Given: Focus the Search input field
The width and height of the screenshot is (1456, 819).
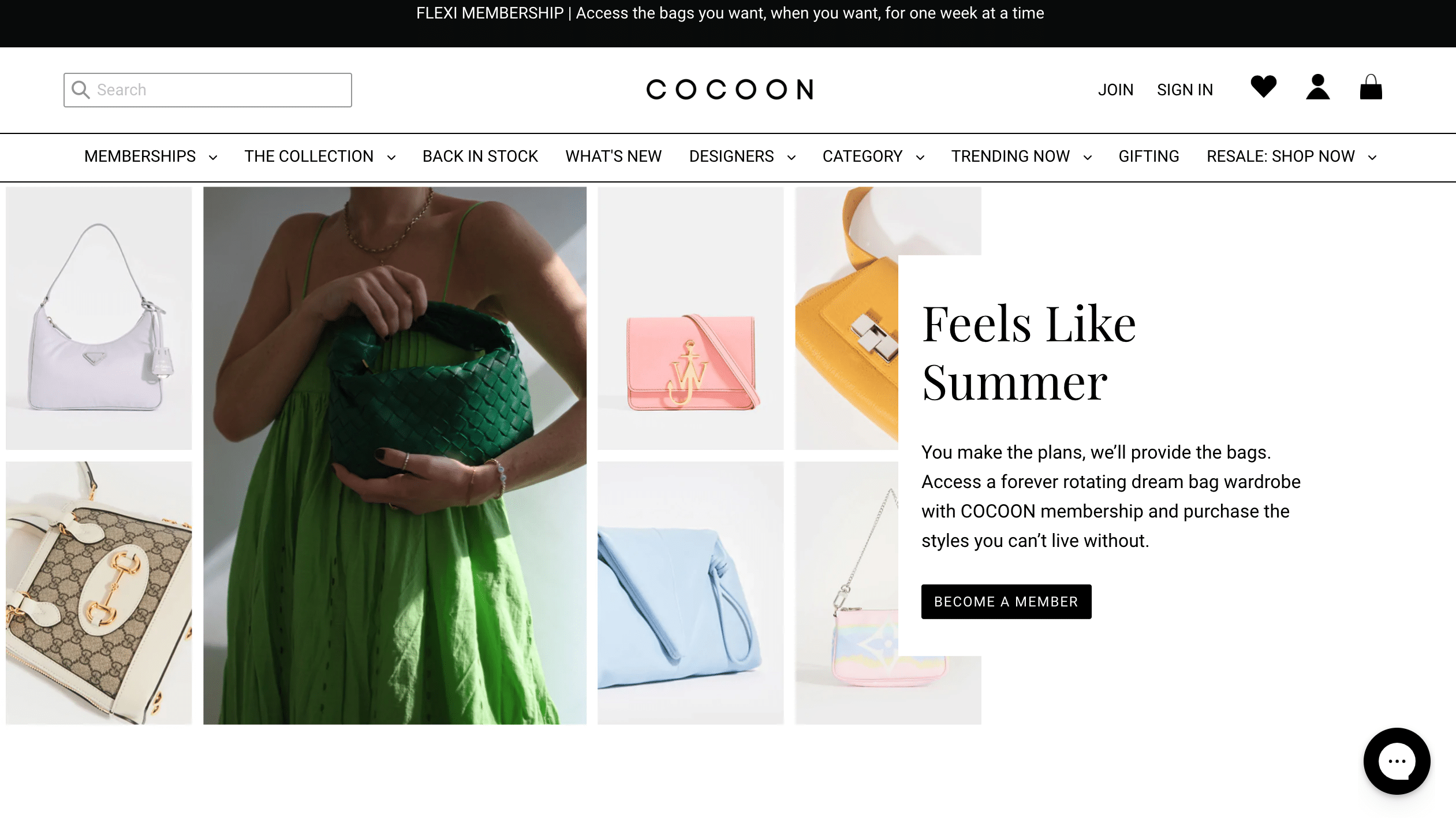Looking at the screenshot, I should click(x=207, y=90).
